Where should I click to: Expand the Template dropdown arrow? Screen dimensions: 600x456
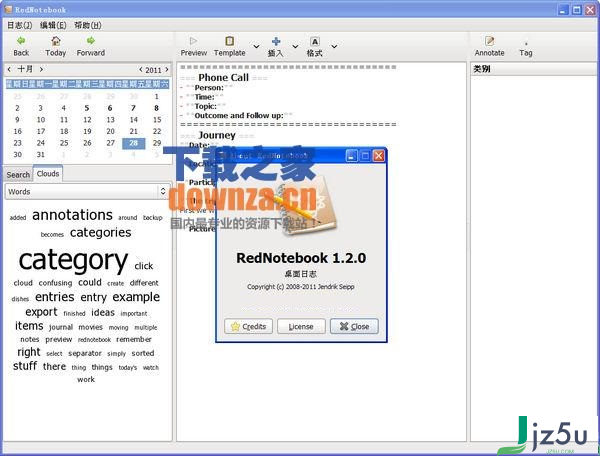coord(256,47)
